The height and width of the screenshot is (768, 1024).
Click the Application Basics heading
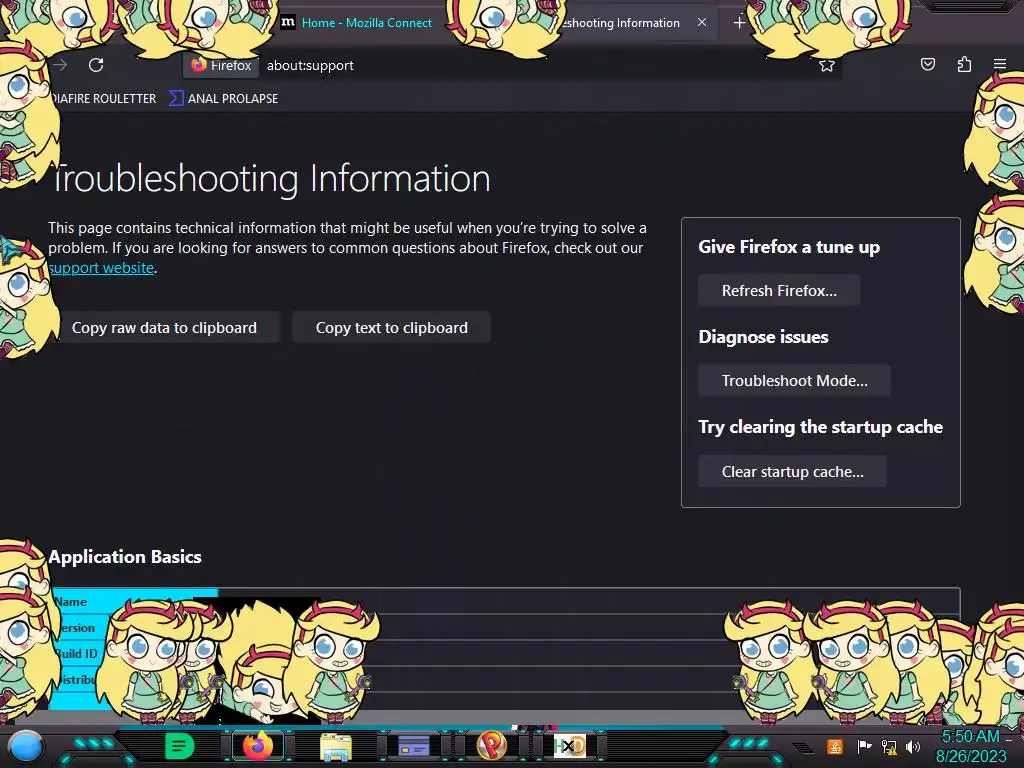pyautogui.click(x=125, y=556)
